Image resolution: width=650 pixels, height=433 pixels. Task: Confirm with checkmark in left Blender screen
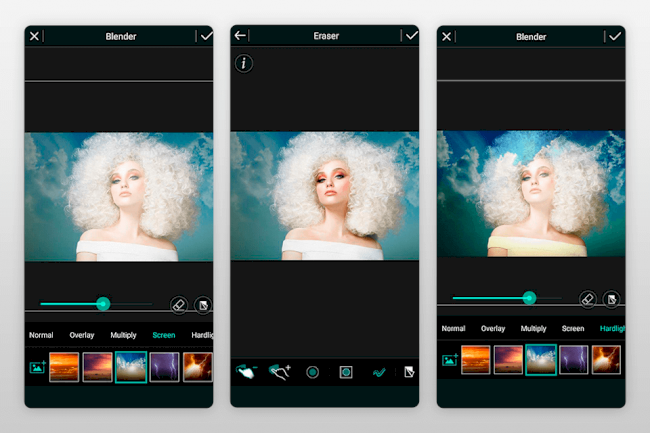(x=206, y=36)
